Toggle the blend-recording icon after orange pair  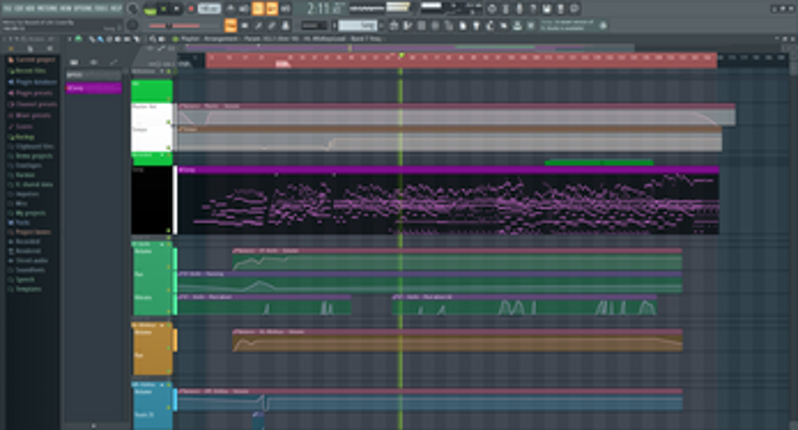click(x=286, y=9)
